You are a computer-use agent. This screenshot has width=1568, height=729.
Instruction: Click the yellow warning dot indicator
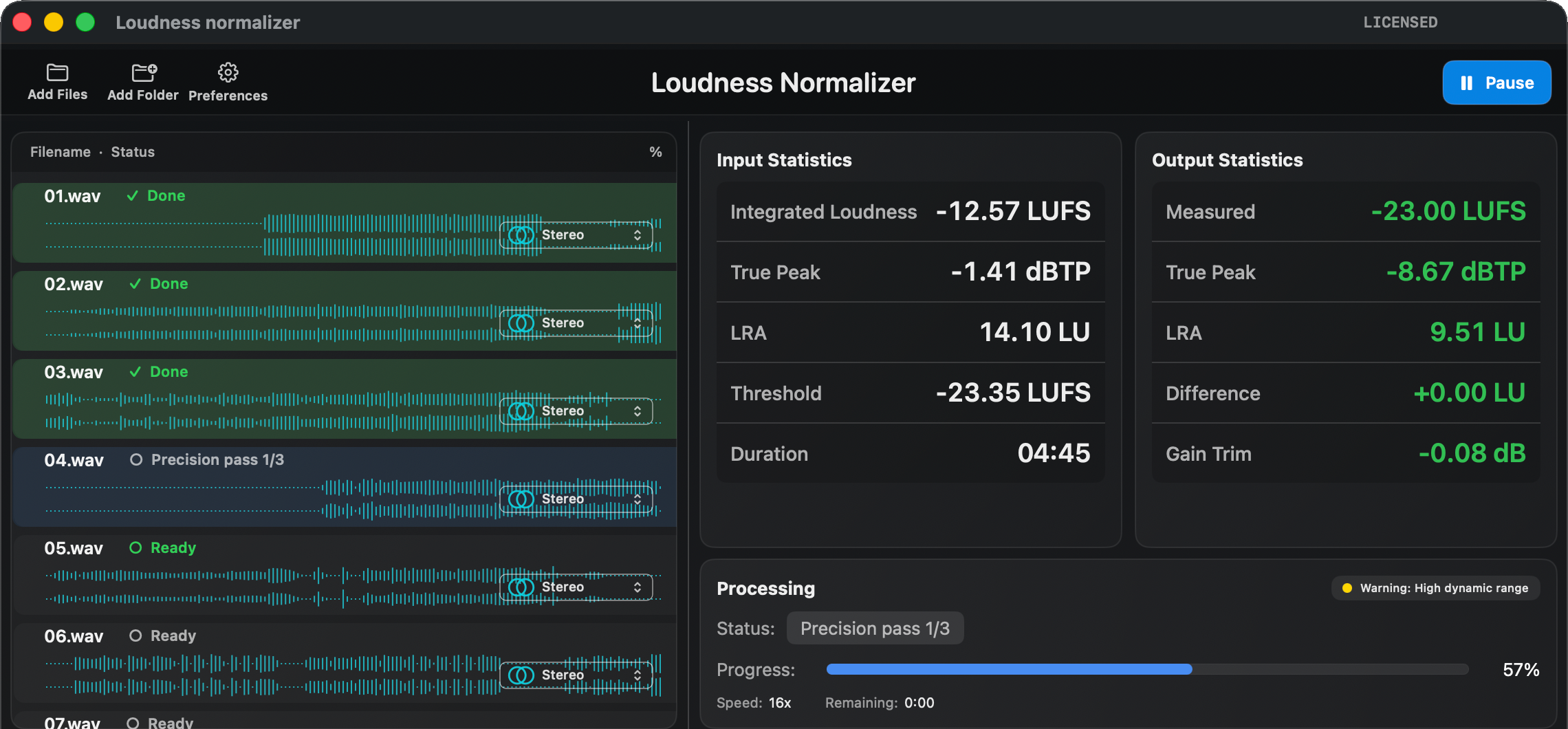coord(1347,588)
